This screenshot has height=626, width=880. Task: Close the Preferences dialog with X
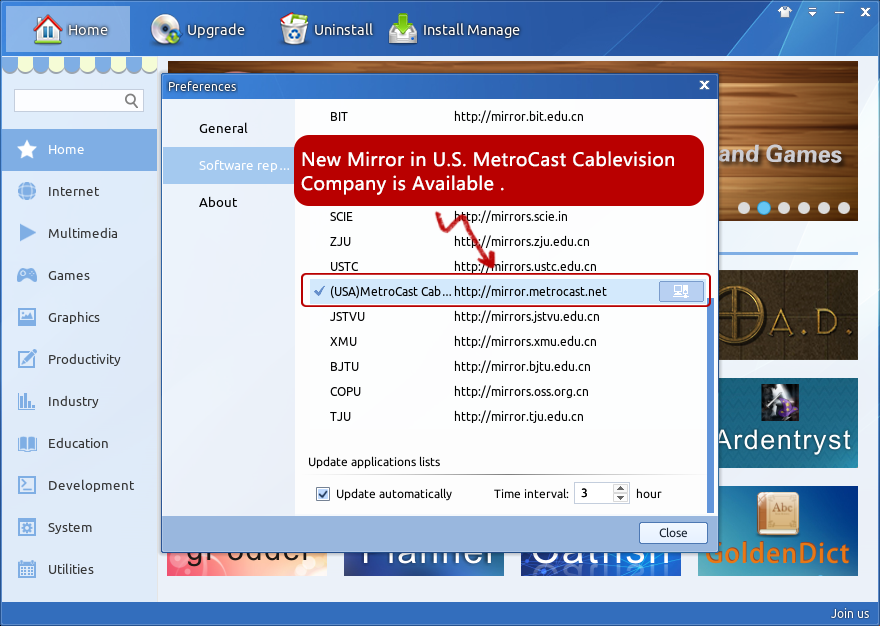[x=704, y=85]
